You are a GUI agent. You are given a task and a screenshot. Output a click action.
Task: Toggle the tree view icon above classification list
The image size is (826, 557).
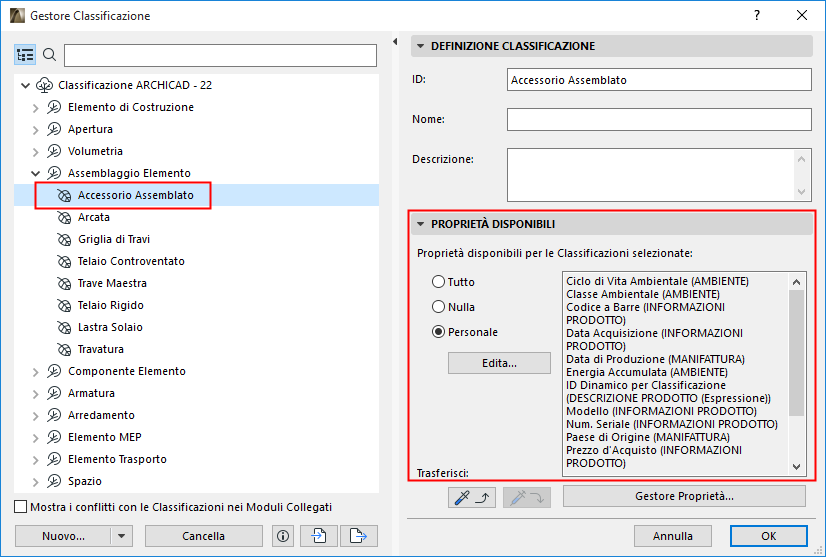(x=25, y=54)
